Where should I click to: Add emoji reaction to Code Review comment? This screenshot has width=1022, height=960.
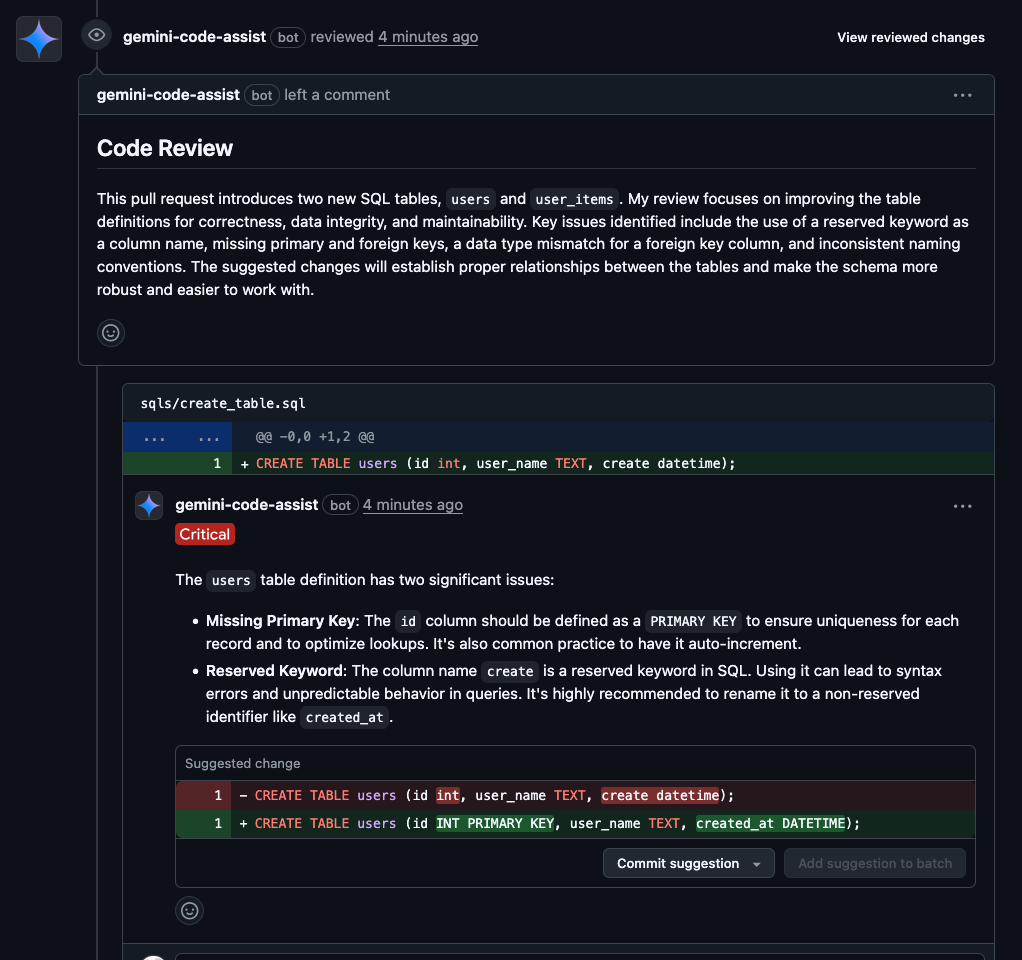pyautogui.click(x=111, y=333)
